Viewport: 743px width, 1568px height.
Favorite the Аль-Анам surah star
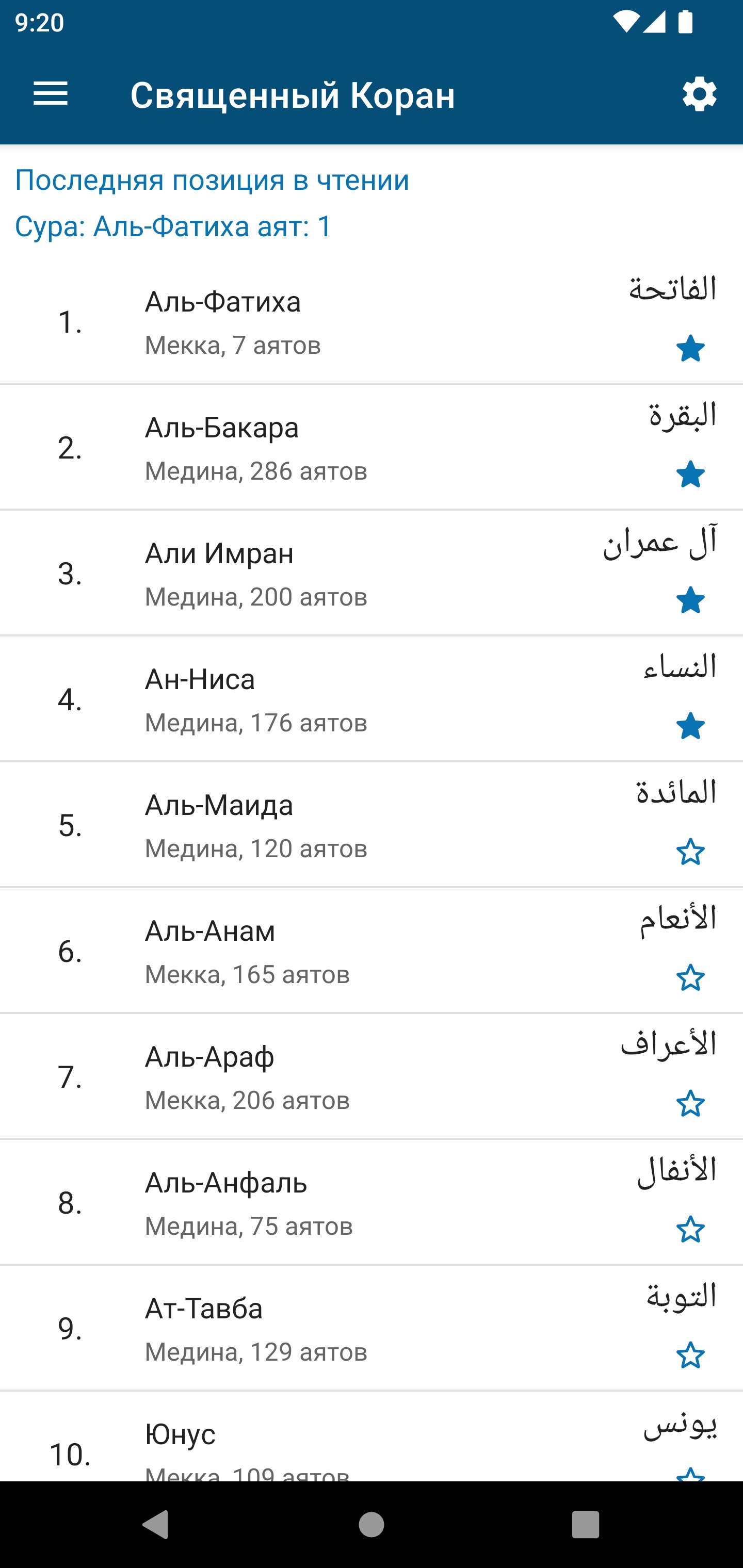[690, 977]
